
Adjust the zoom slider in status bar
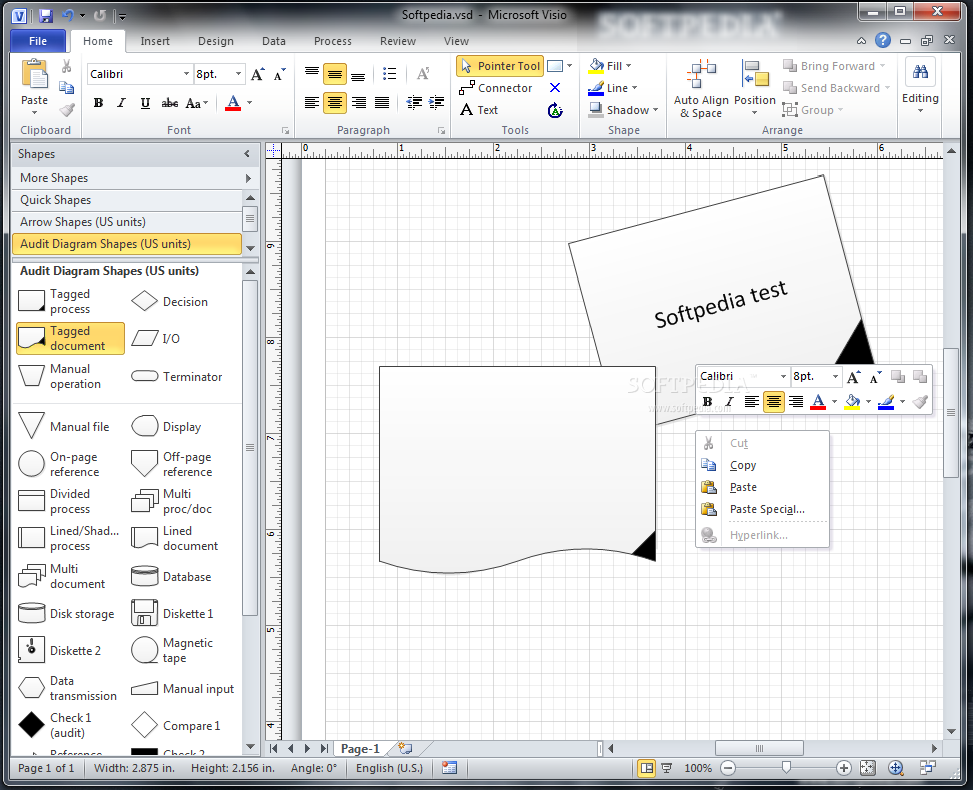[x=787, y=768]
